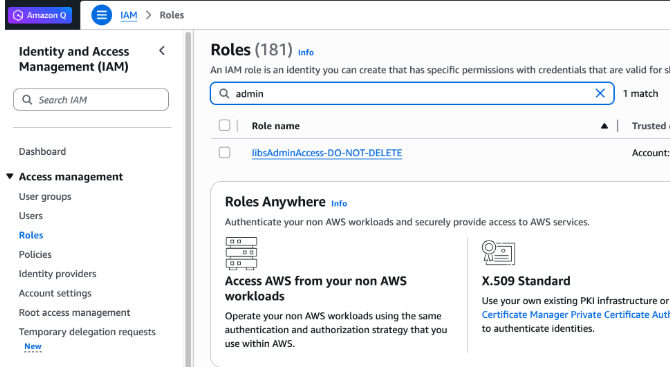Open Identity providers page
The image size is (670, 374).
coord(58,274)
